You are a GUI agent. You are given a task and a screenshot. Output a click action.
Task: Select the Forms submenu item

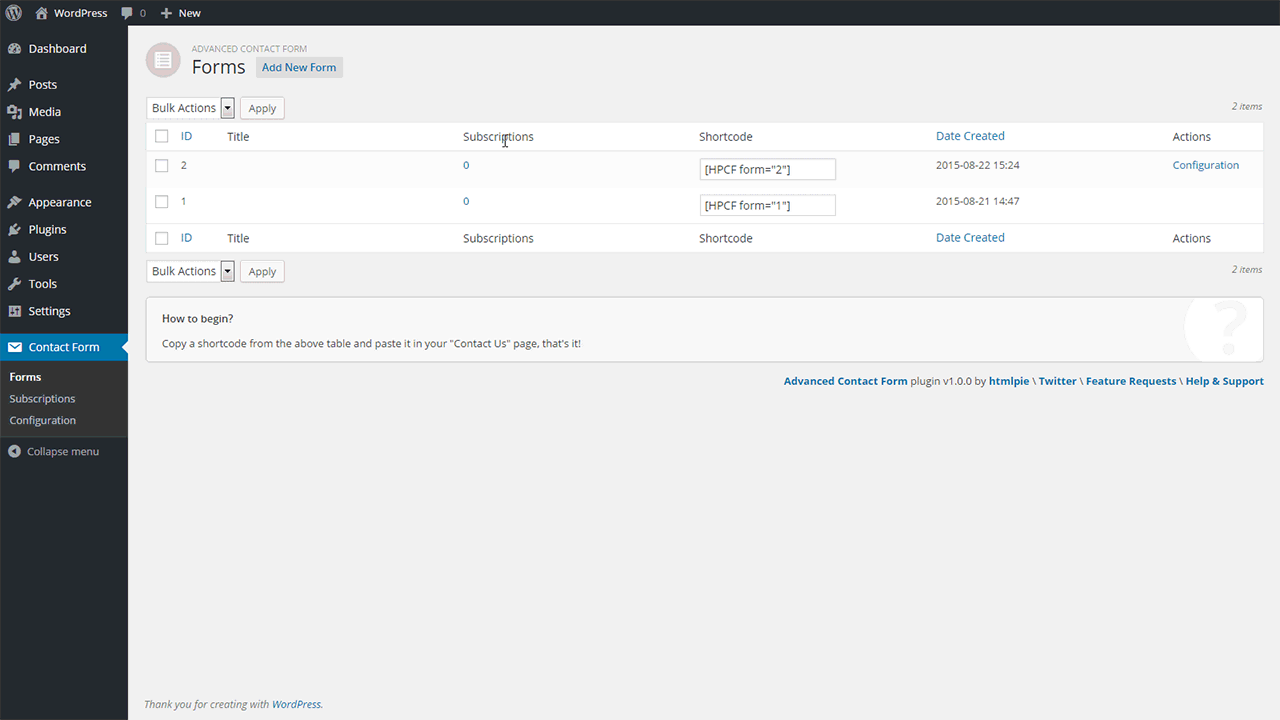[x=25, y=377]
